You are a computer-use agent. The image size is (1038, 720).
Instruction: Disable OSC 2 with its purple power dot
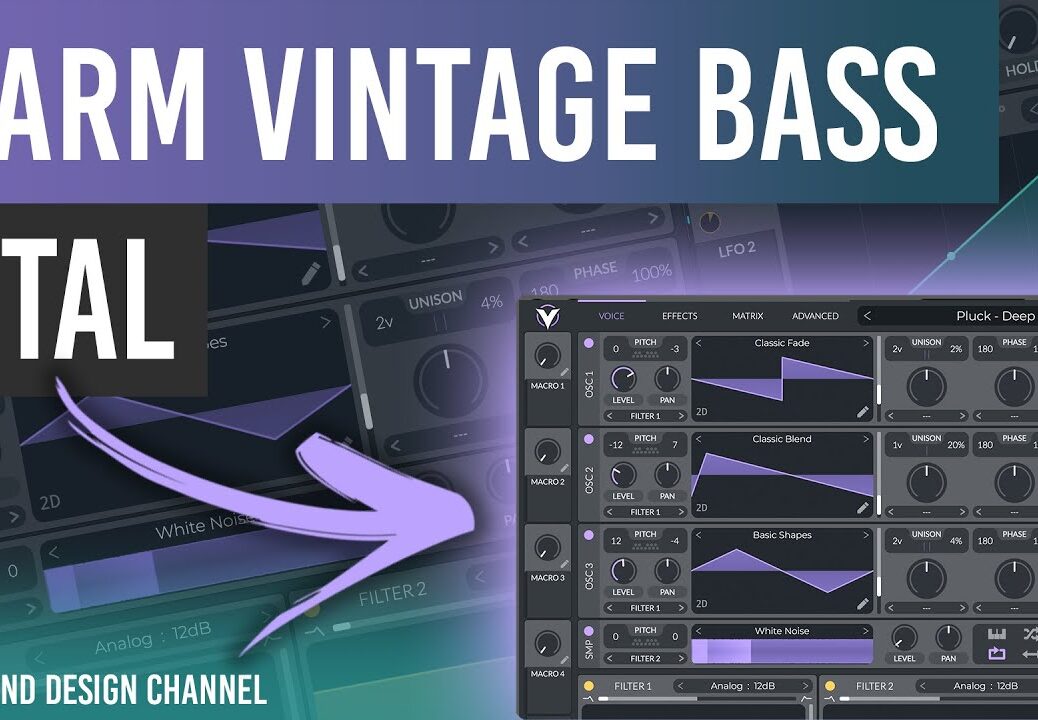(589, 439)
